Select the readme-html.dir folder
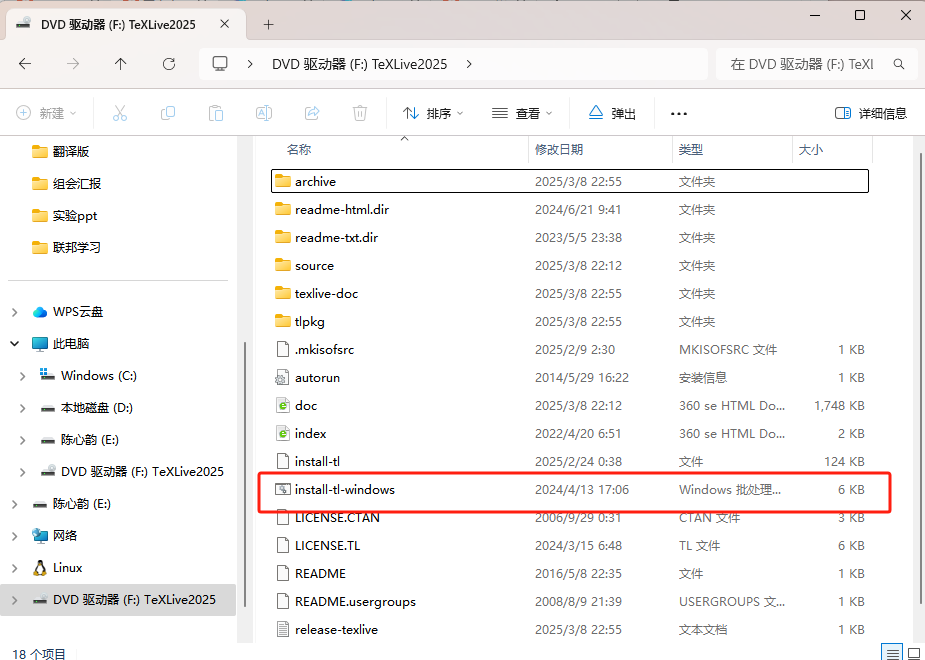 pyautogui.click(x=570, y=209)
